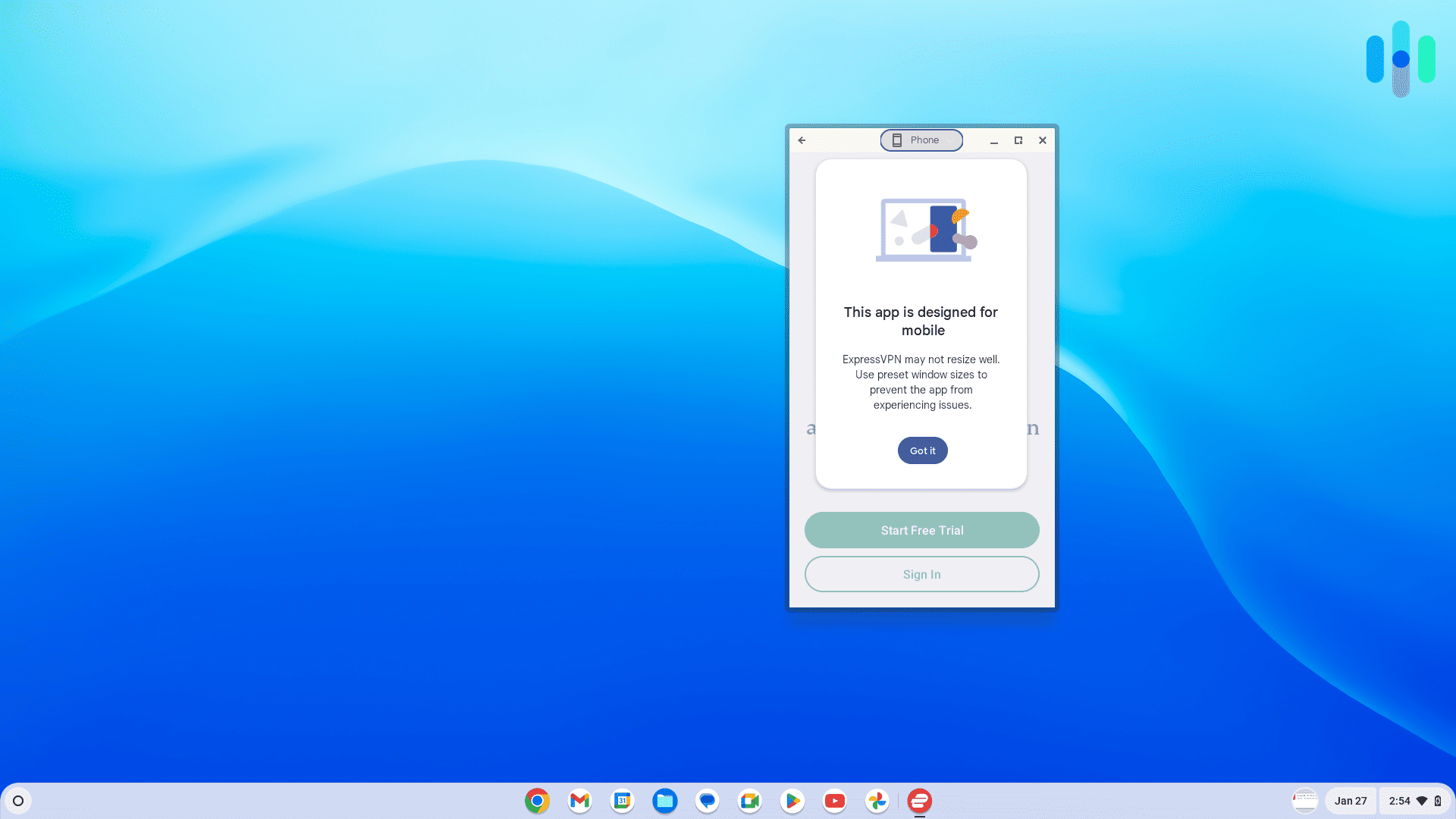The image size is (1456, 819).
Task: Open ExpressVPN from the shelf
Action: point(919,800)
